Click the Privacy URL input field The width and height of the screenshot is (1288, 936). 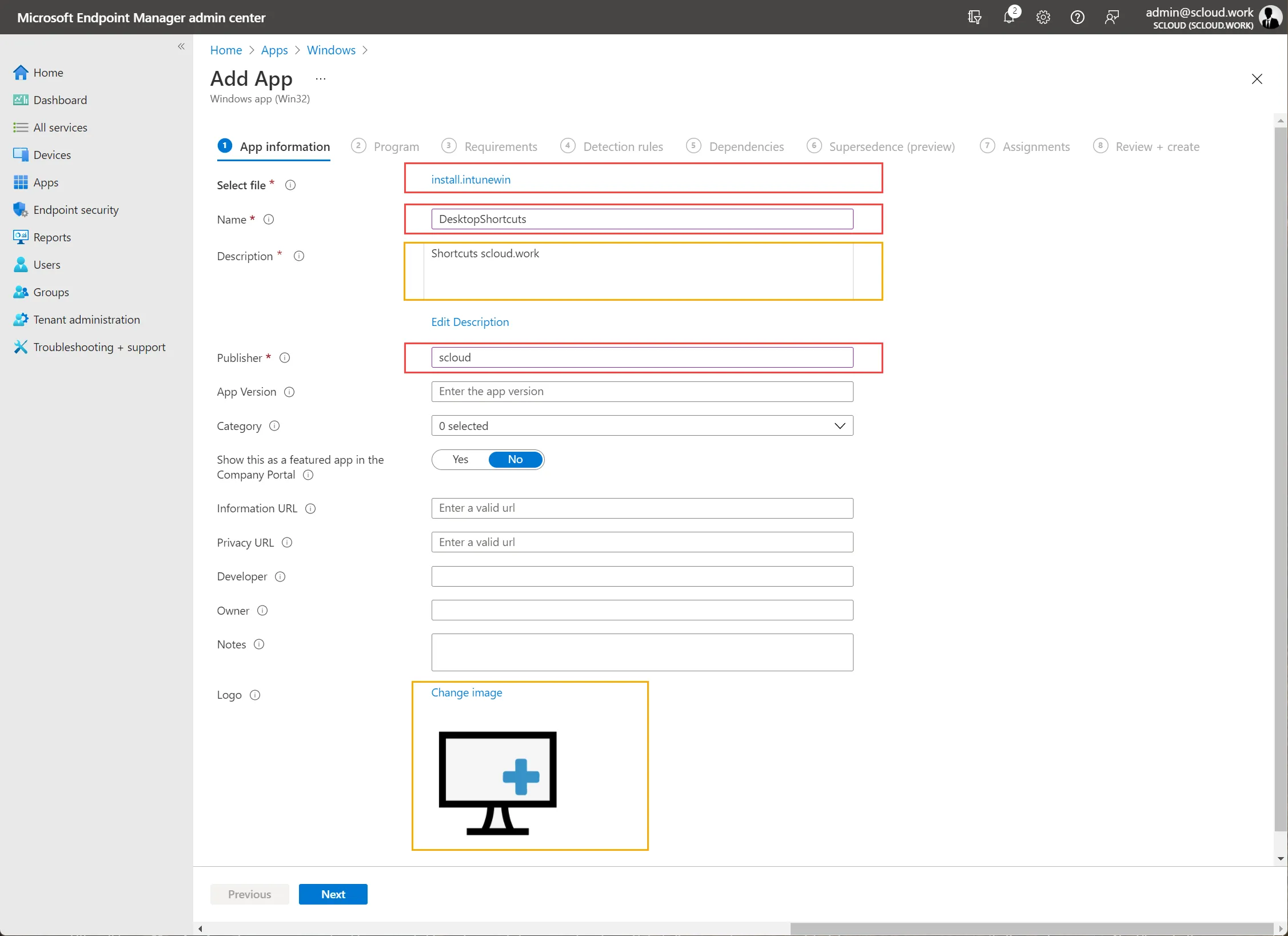[642, 543]
